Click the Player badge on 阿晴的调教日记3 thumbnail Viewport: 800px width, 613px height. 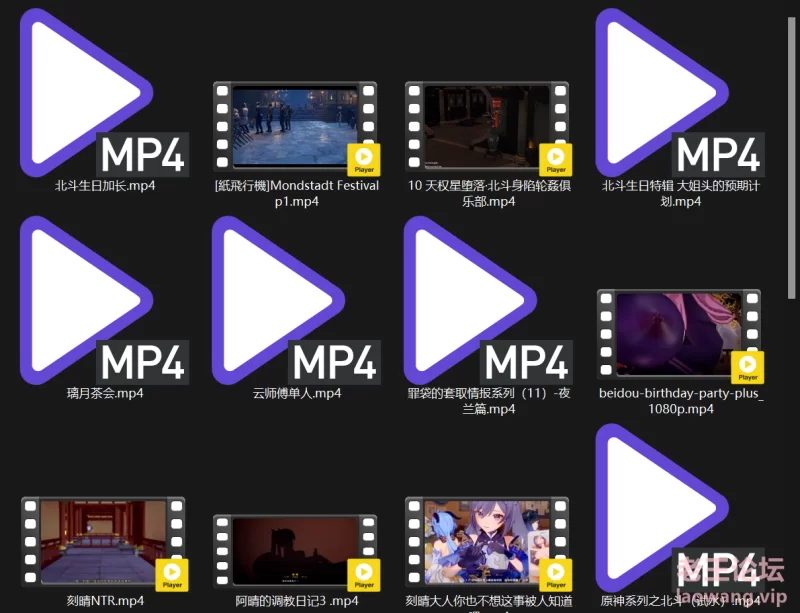coord(364,575)
